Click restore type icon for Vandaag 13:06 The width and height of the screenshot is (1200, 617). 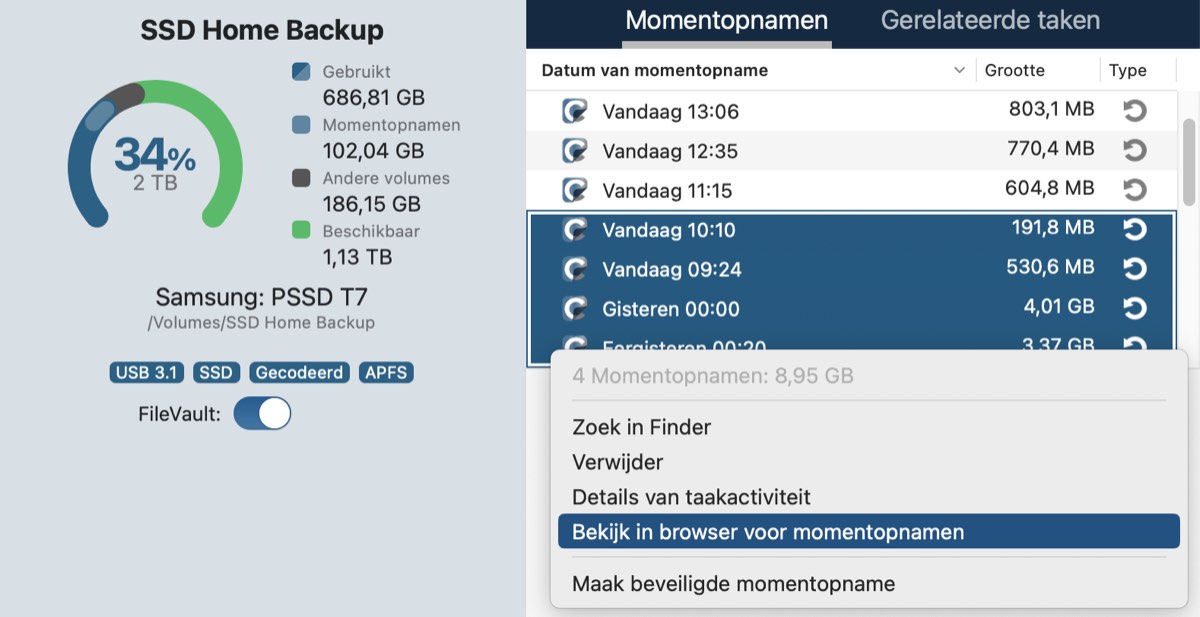pyautogui.click(x=1134, y=111)
